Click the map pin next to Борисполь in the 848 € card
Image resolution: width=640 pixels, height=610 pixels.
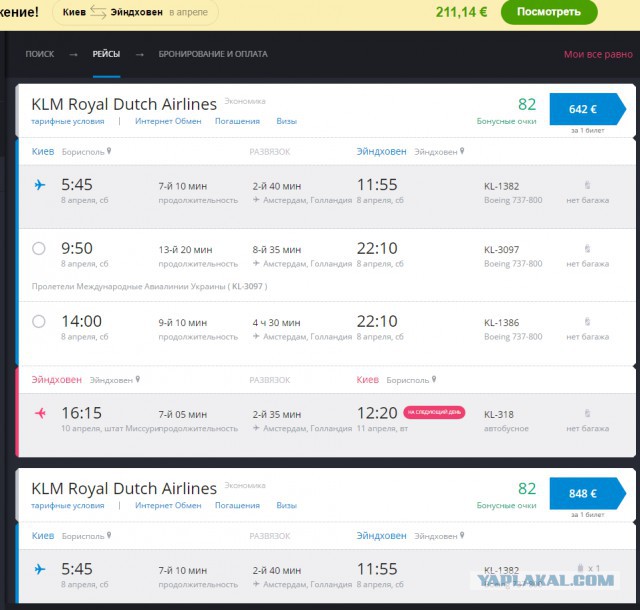pyautogui.click(x=109, y=535)
